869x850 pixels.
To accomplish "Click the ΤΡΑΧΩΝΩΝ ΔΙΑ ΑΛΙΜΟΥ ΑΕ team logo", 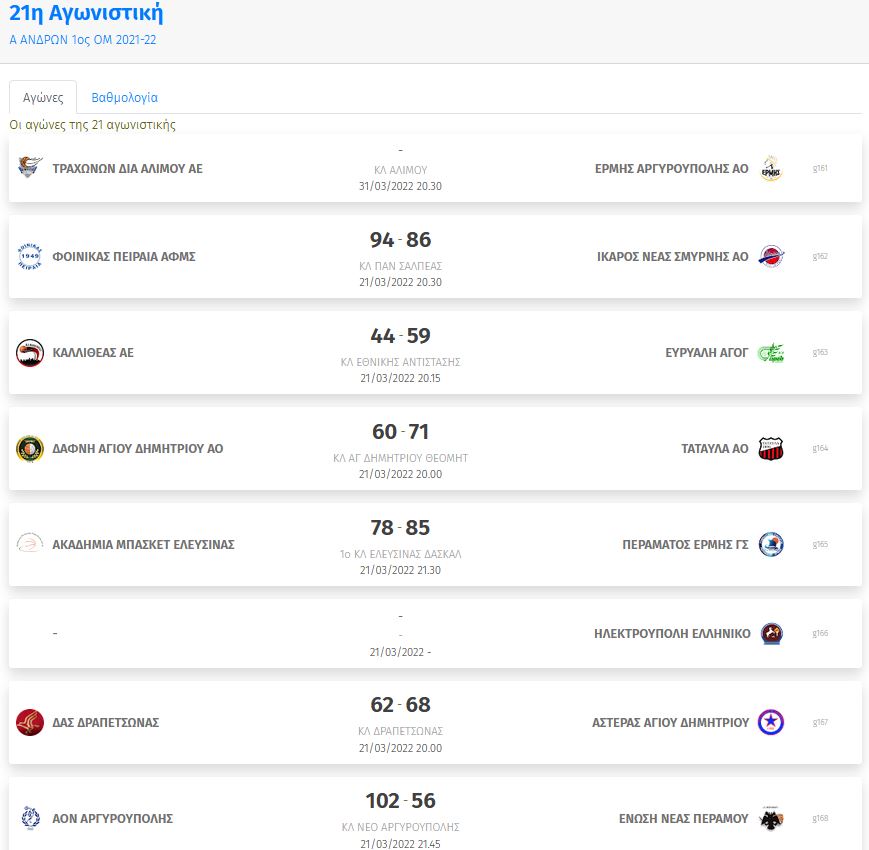I will point(30,167).
